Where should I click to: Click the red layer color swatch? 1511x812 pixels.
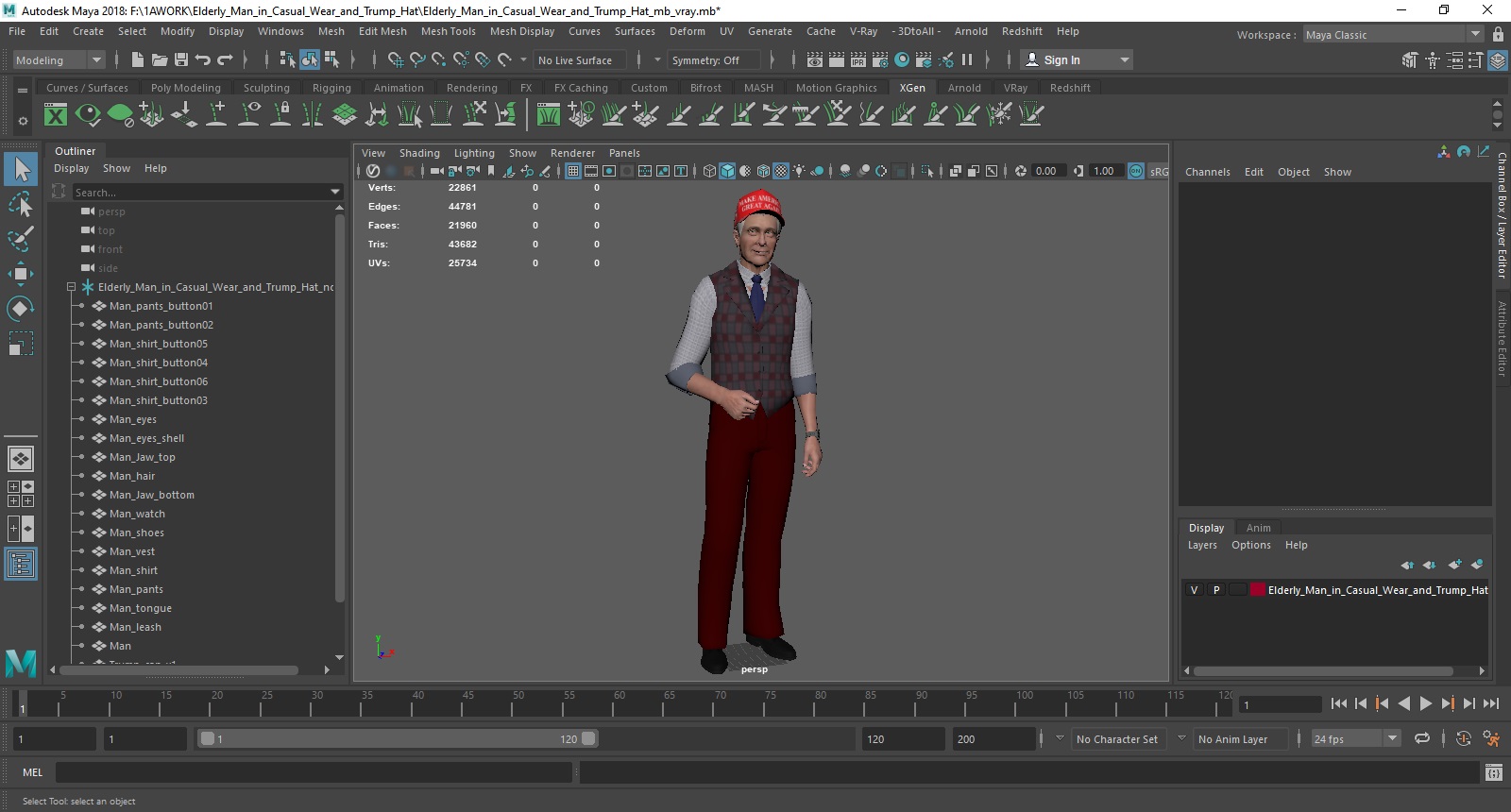pyautogui.click(x=1258, y=590)
